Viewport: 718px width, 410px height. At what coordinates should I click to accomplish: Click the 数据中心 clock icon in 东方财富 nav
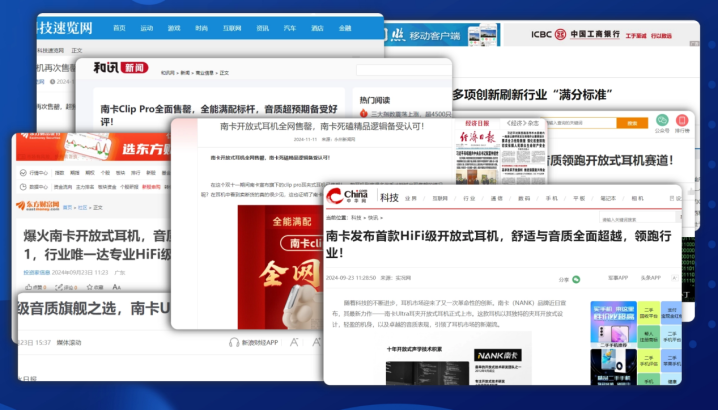[x=23, y=186]
